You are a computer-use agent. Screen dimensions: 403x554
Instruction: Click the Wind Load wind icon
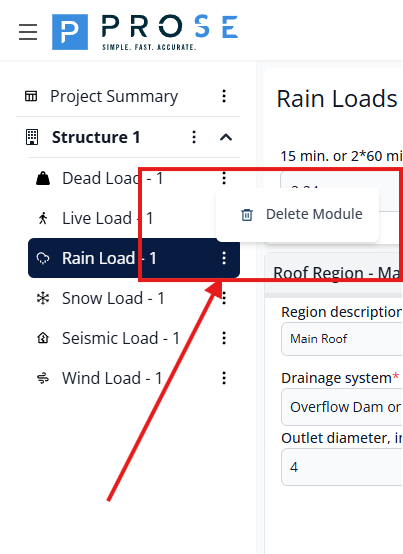coord(43,378)
